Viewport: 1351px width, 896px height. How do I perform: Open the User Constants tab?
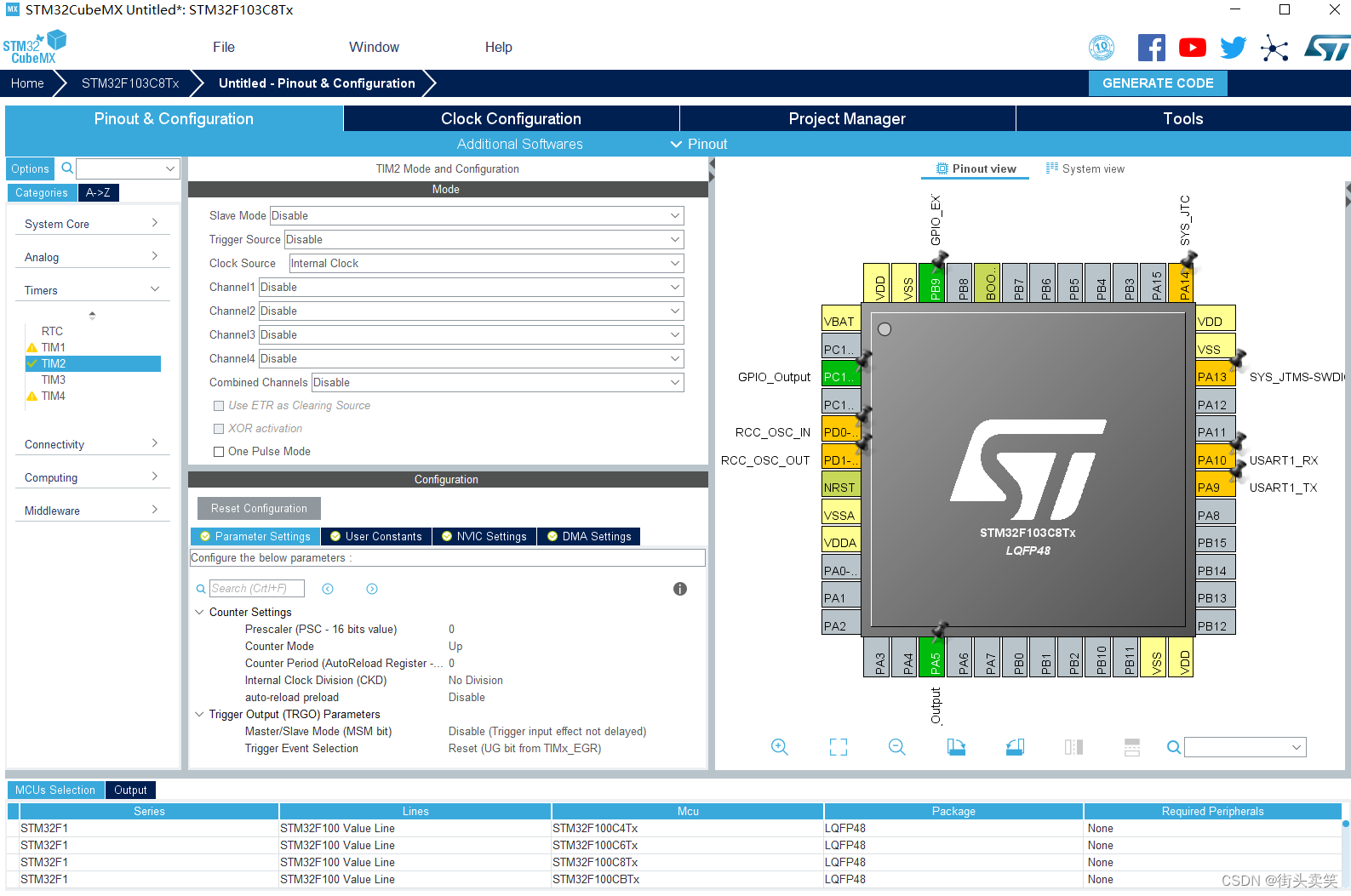click(x=376, y=536)
